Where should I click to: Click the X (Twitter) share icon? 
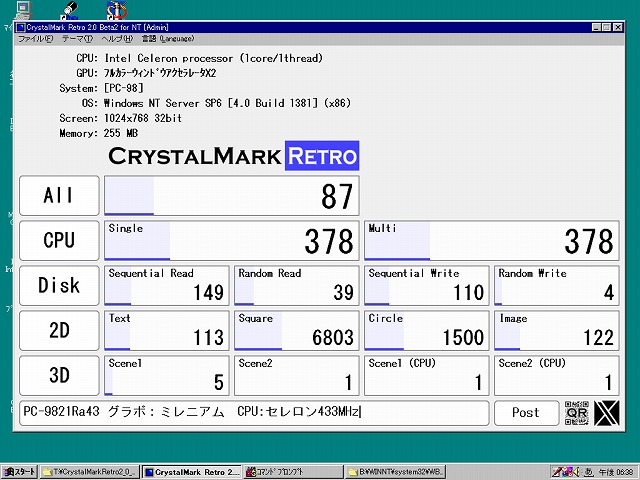coord(607,413)
